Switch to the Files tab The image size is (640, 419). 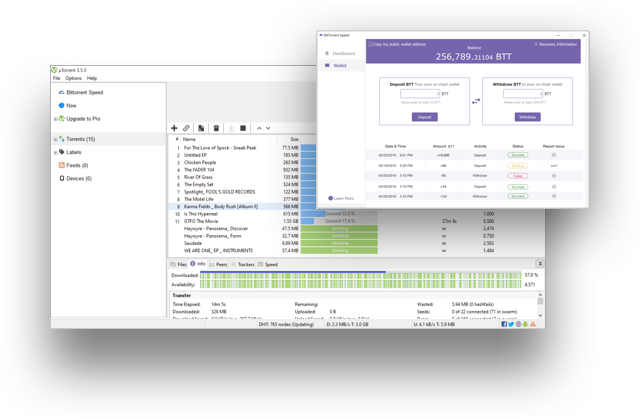pos(178,264)
